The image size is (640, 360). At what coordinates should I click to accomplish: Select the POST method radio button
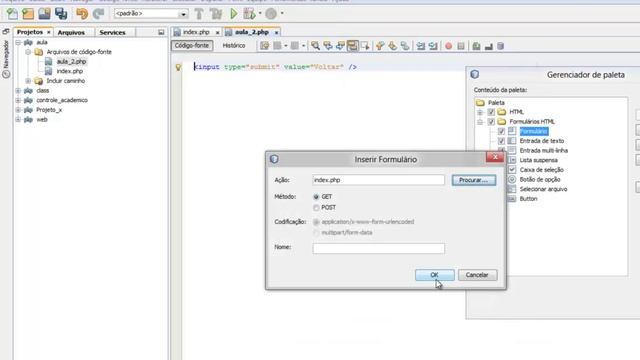(316, 208)
